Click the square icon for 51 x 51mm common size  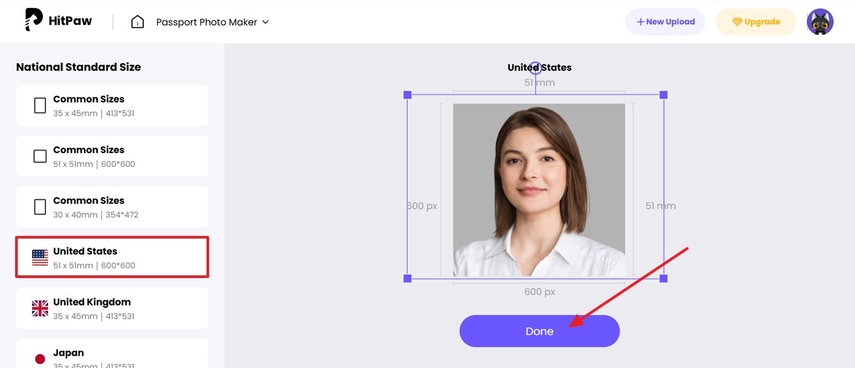pyautogui.click(x=40, y=156)
